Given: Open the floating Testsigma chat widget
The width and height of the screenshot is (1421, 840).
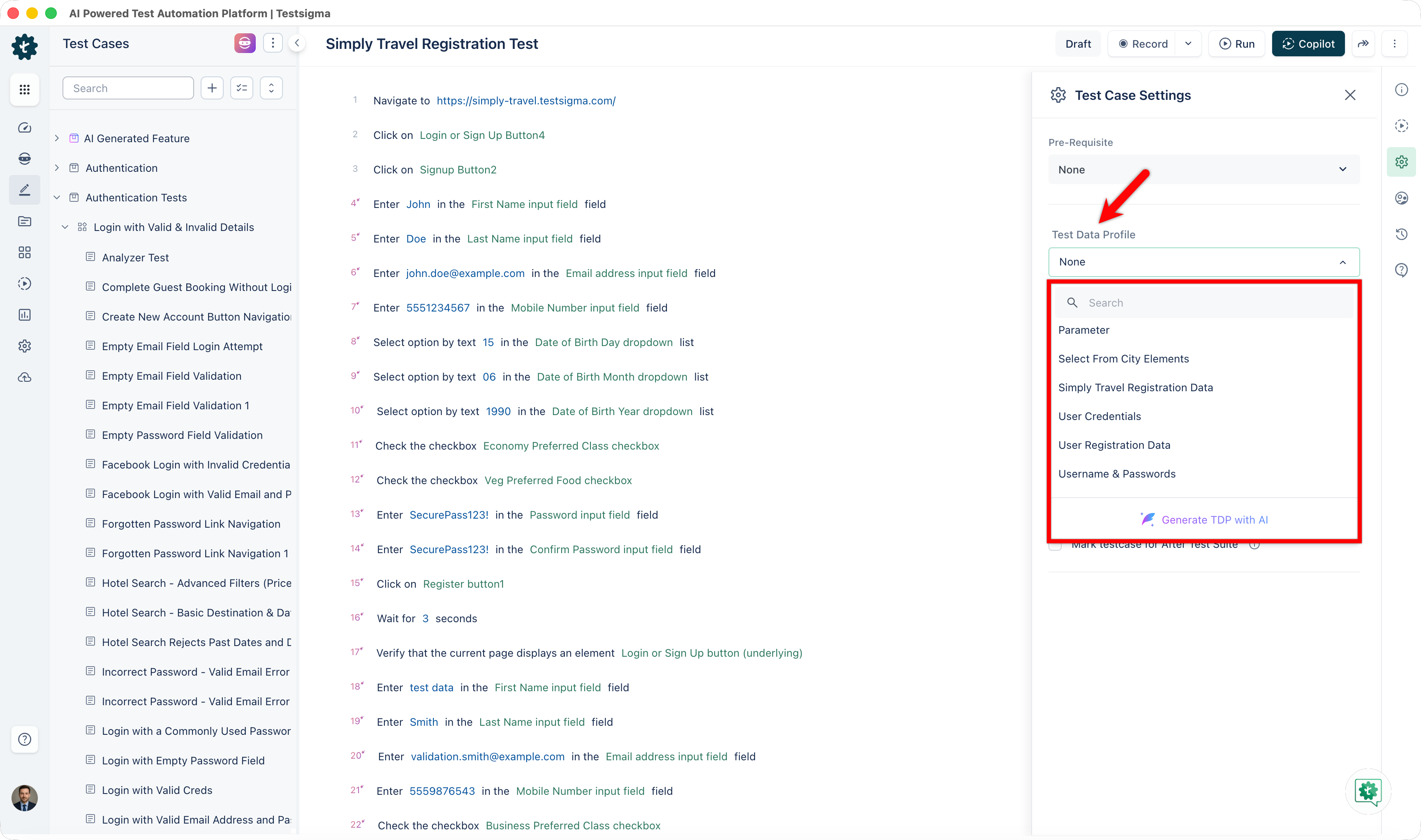Looking at the screenshot, I should point(1368,792).
